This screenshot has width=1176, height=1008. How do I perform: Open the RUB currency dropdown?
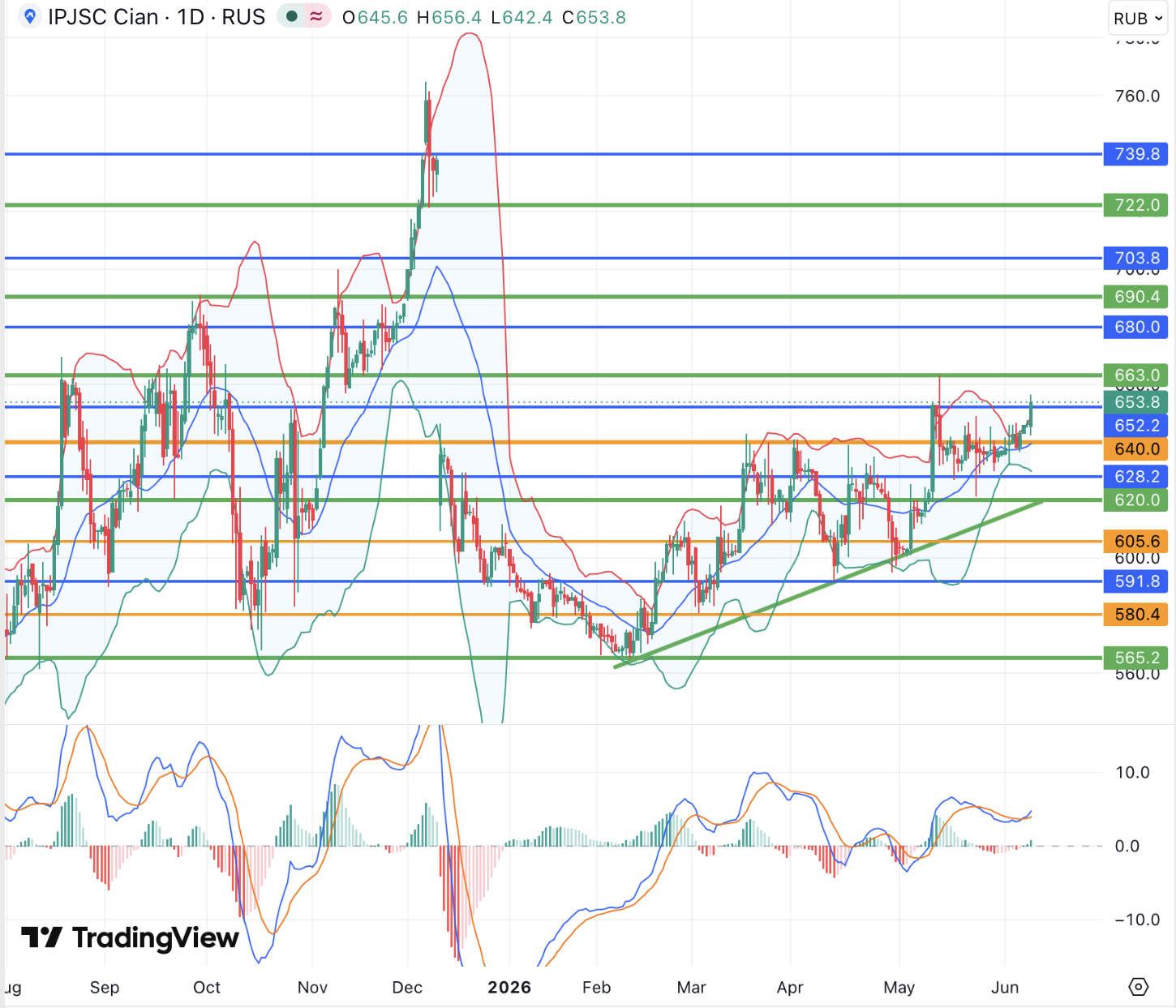[x=1139, y=18]
